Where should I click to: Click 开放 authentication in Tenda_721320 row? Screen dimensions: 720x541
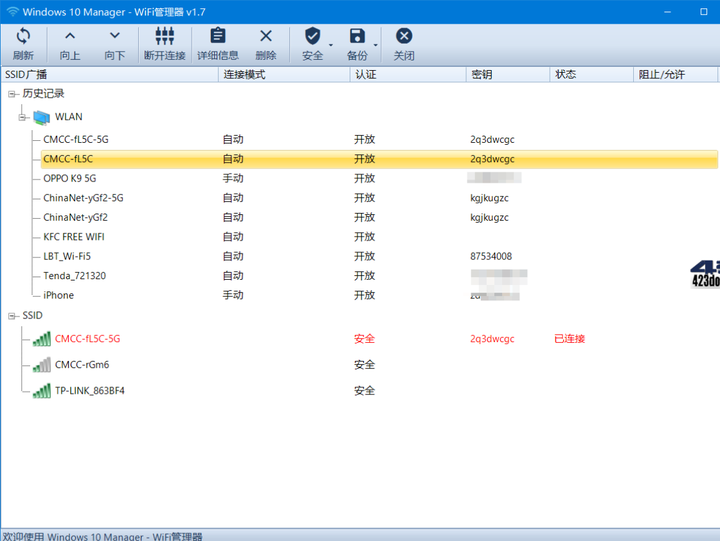pos(365,276)
